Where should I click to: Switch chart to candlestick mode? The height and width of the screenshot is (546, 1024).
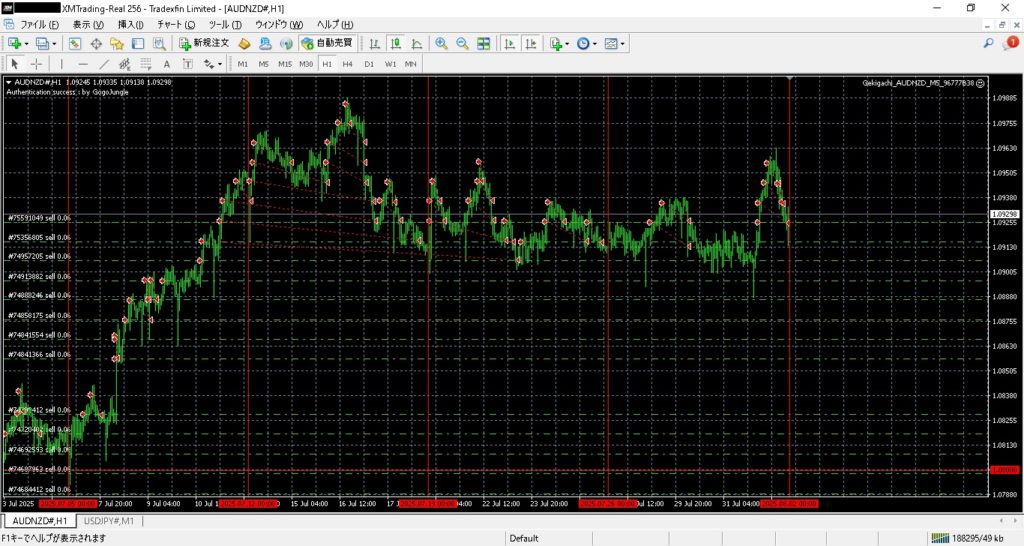click(x=396, y=44)
